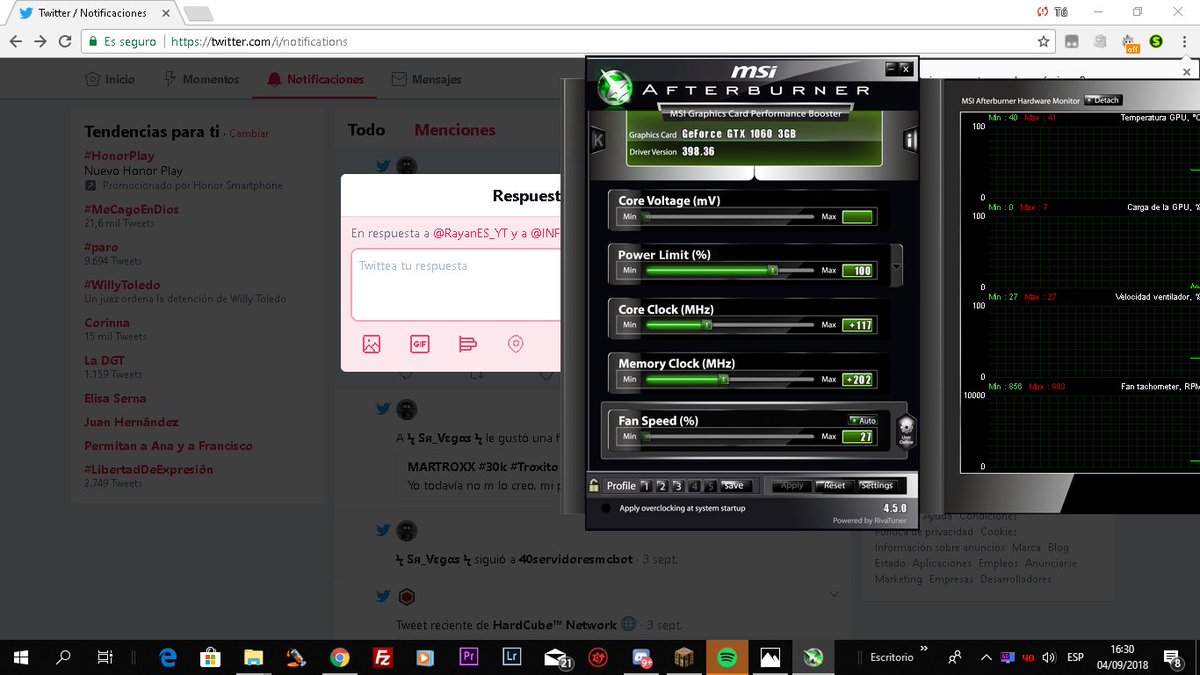Toggle the profile lock padlock in Afterburner
Image resolution: width=1200 pixels, height=675 pixels.
coord(594,486)
